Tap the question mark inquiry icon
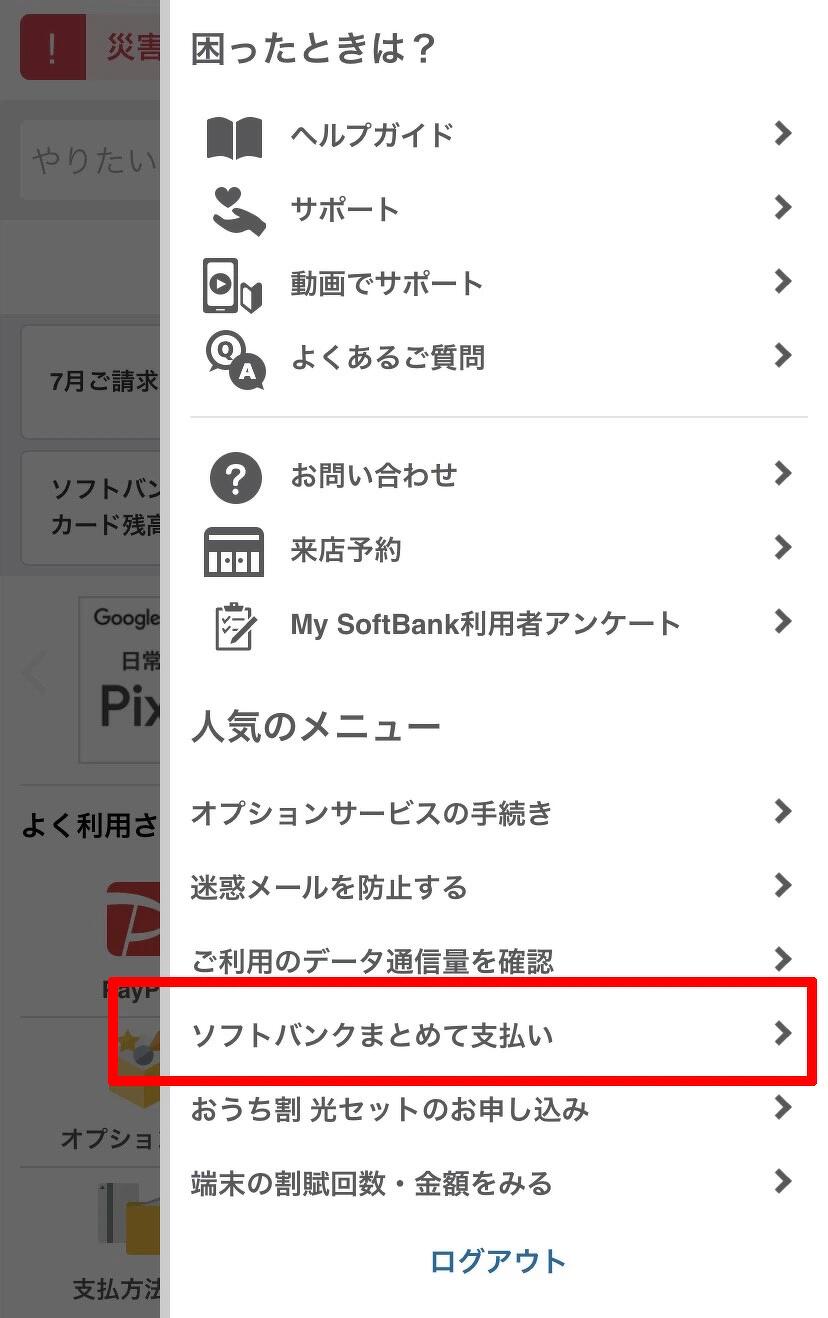 pos(235,476)
